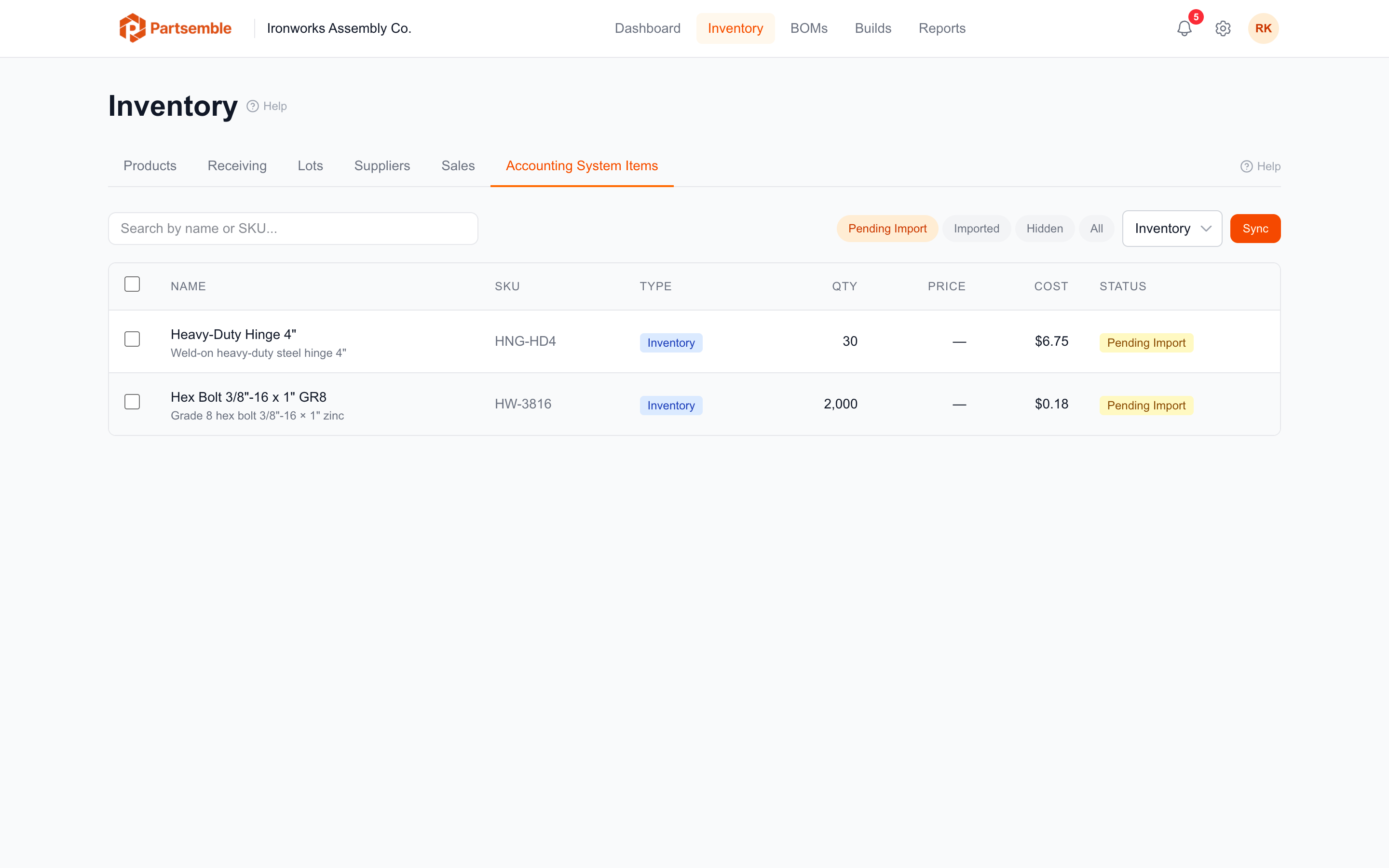Check the Hex Bolt 3/8"-16 row checkbox
The image size is (1389, 868).
tap(132, 402)
